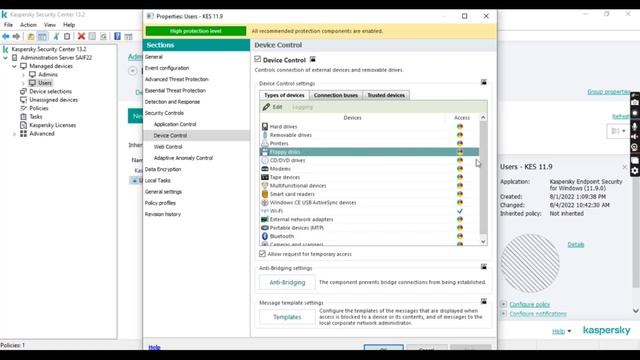The height and width of the screenshot is (360, 640).
Task: Select the Types of devices tab
Action: (284, 95)
